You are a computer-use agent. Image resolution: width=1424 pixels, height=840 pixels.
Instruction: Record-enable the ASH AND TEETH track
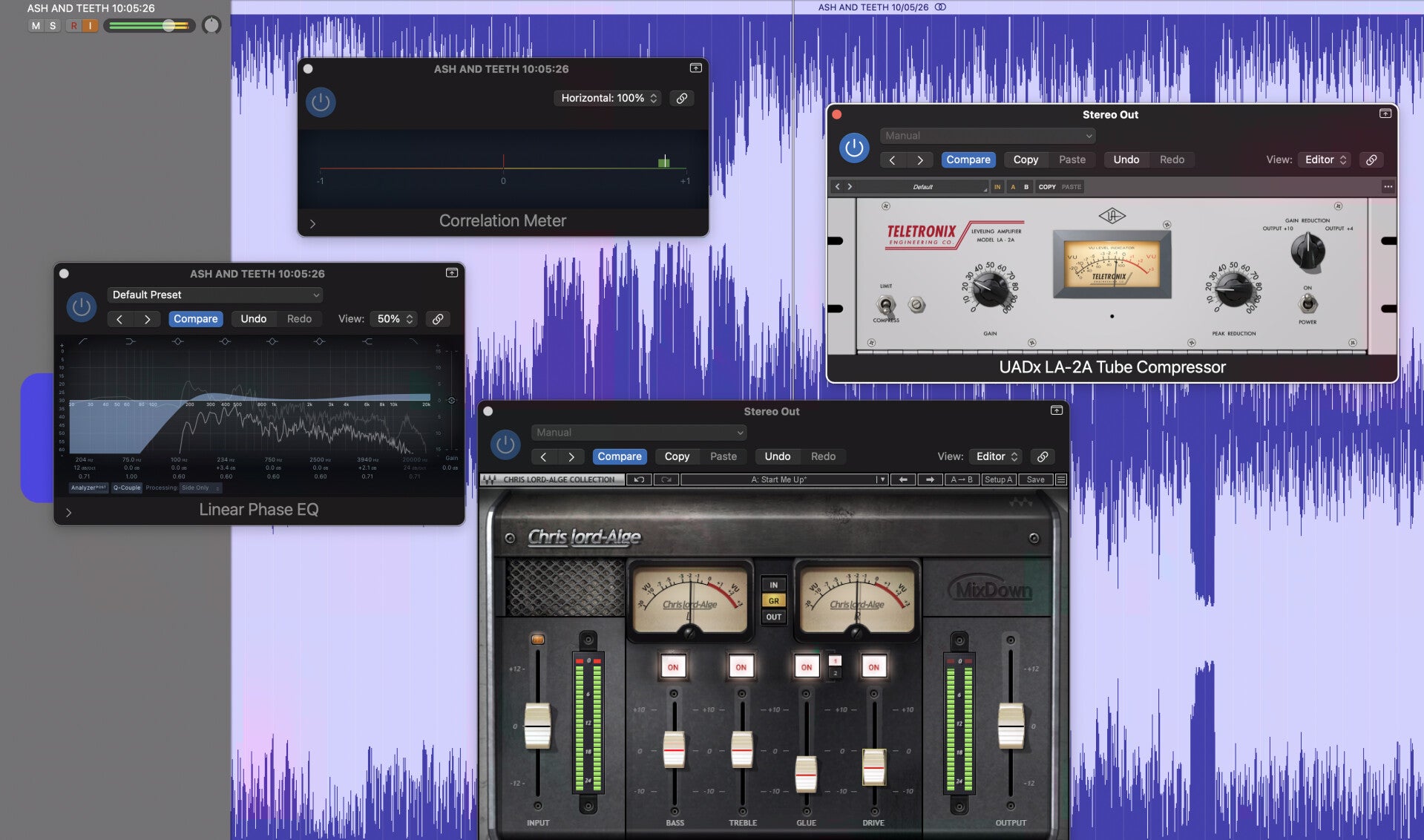coord(73,26)
